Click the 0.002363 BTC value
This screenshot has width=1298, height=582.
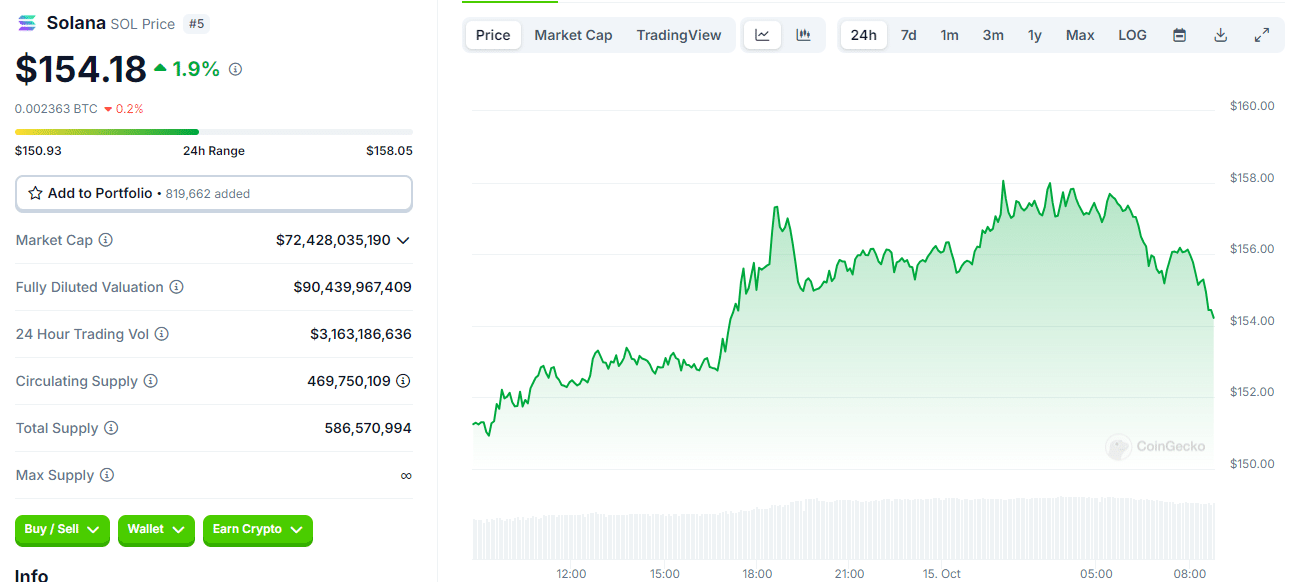coord(56,108)
